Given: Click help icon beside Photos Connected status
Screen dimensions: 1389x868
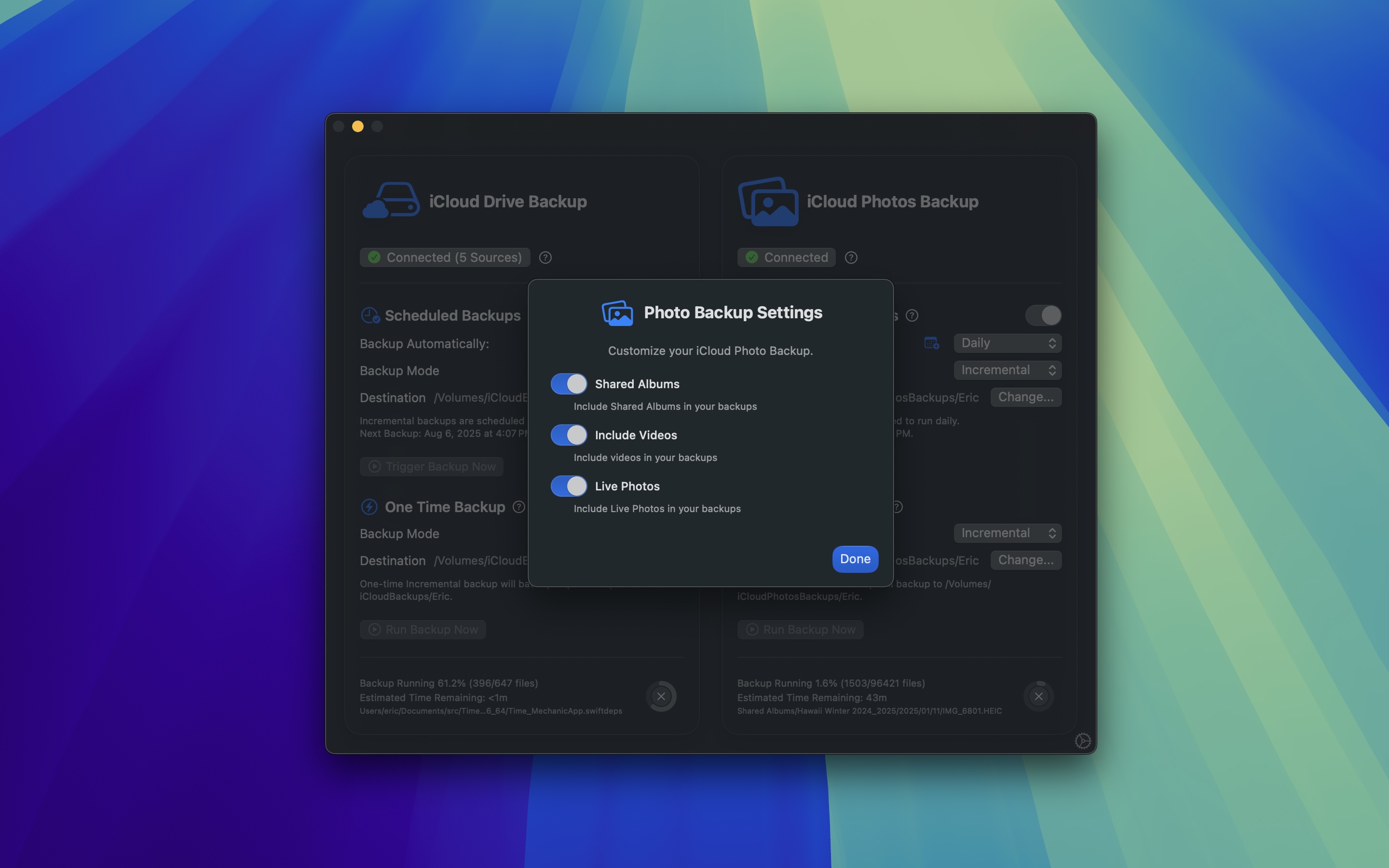Looking at the screenshot, I should pos(851,258).
